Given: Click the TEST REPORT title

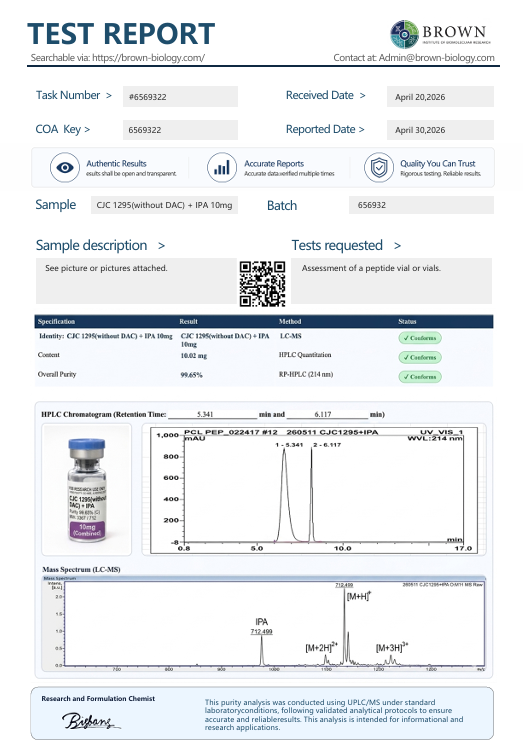Looking at the screenshot, I should [x=121, y=34].
